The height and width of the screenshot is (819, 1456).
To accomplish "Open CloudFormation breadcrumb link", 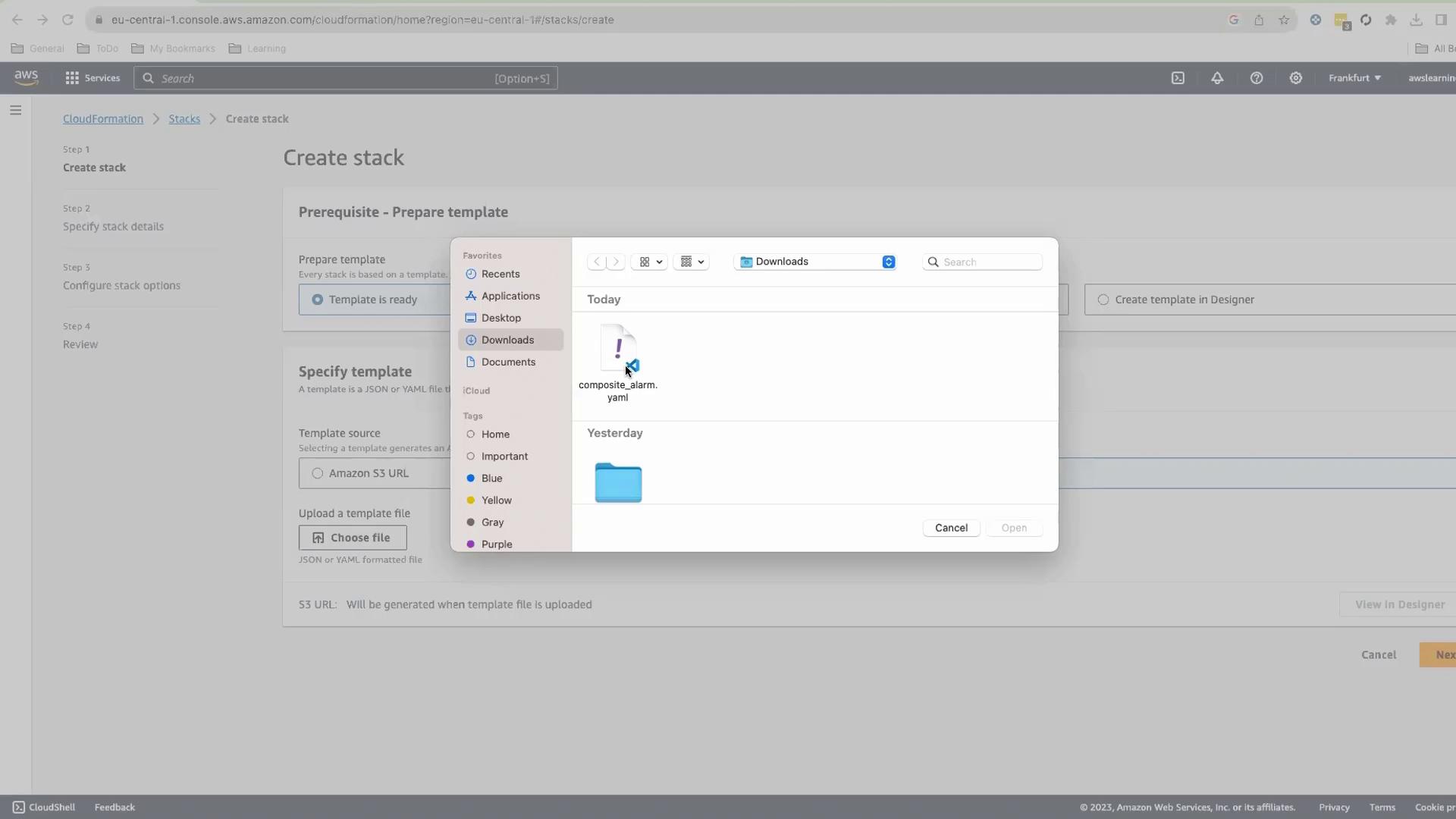I will 103,119.
